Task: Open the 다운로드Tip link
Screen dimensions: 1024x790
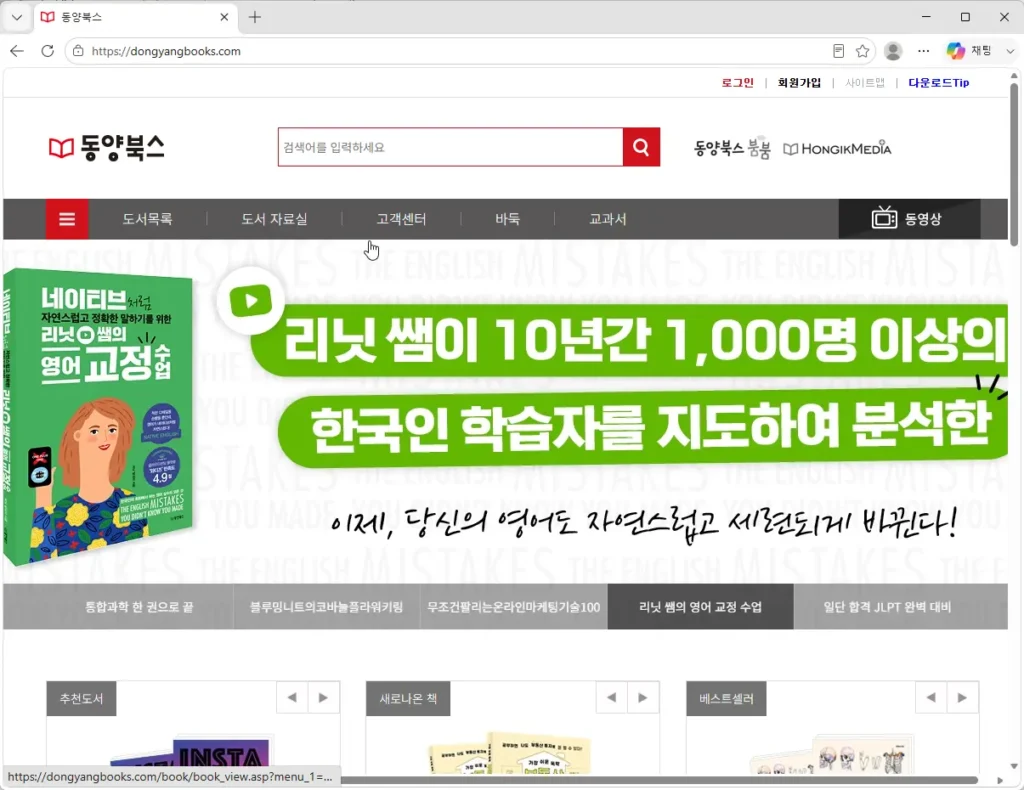Action: (x=938, y=83)
